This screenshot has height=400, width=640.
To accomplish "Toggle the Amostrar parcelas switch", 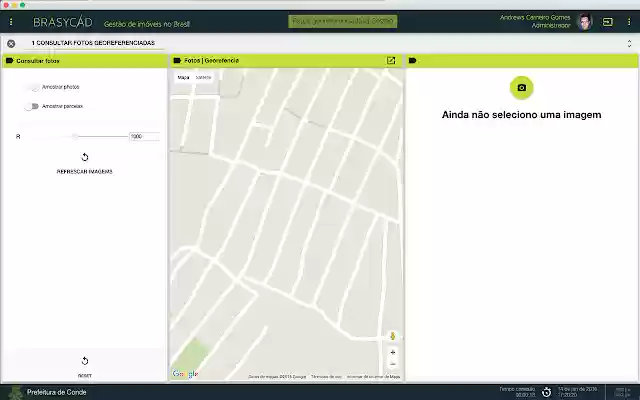I will (31, 106).
